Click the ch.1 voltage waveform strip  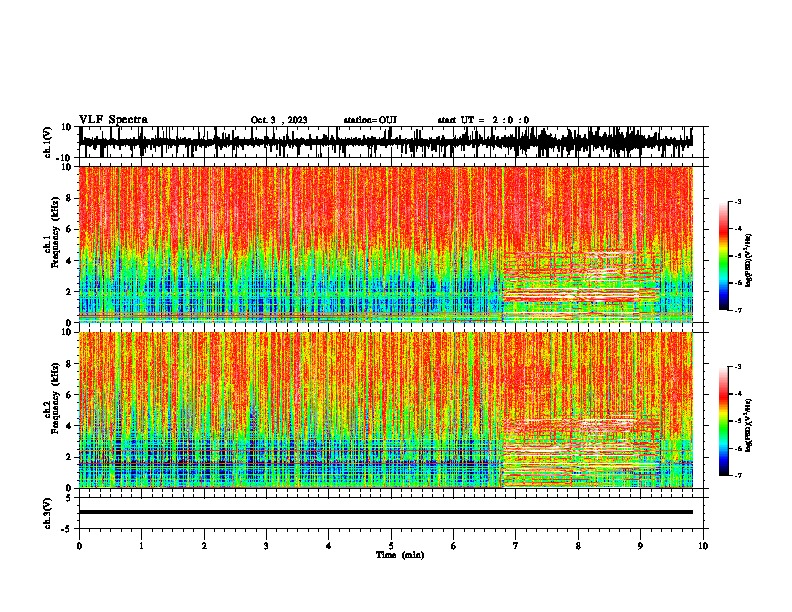click(x=386, y=142)
